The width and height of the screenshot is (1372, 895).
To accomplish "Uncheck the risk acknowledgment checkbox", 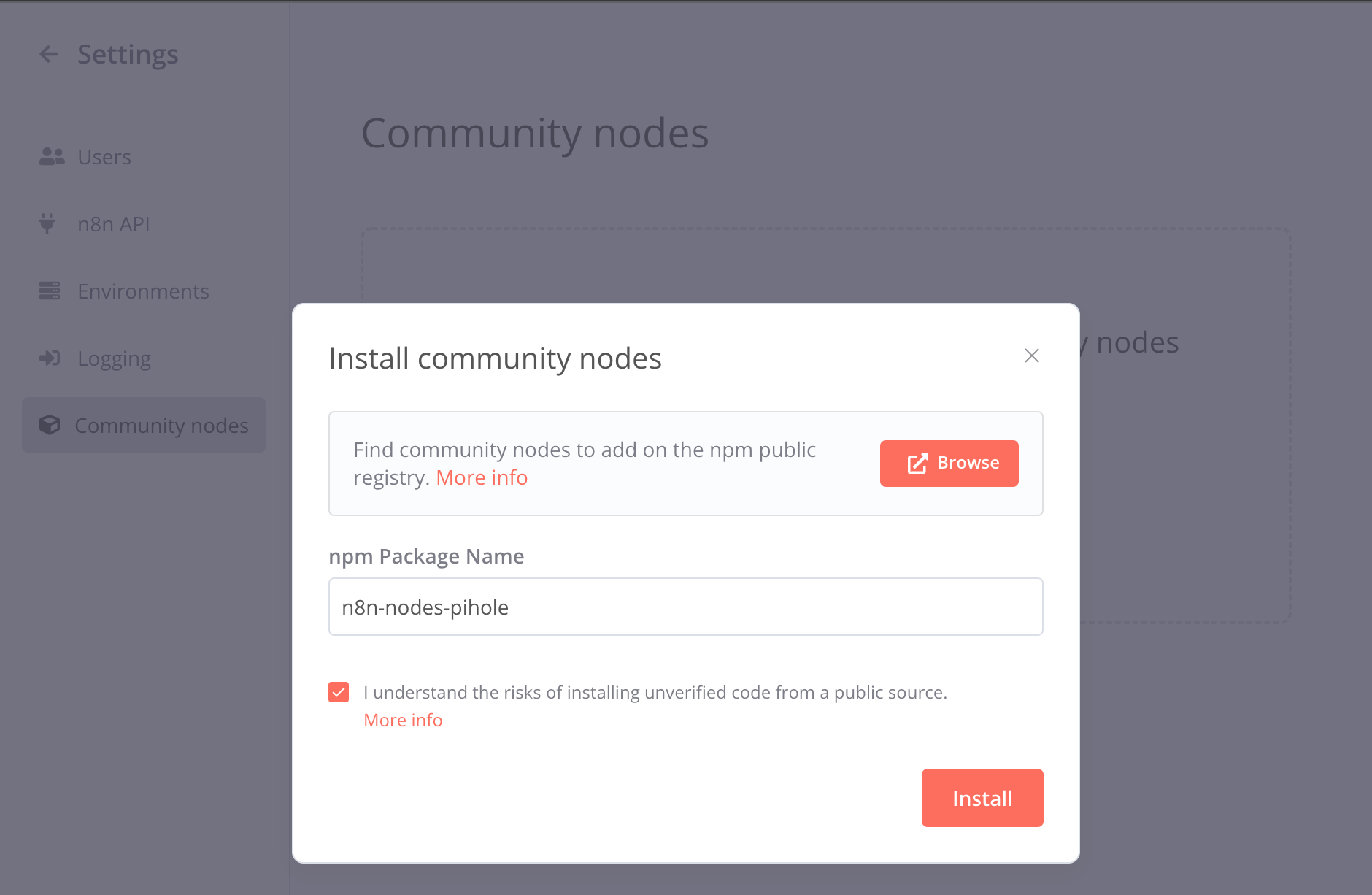I will 339,692.
